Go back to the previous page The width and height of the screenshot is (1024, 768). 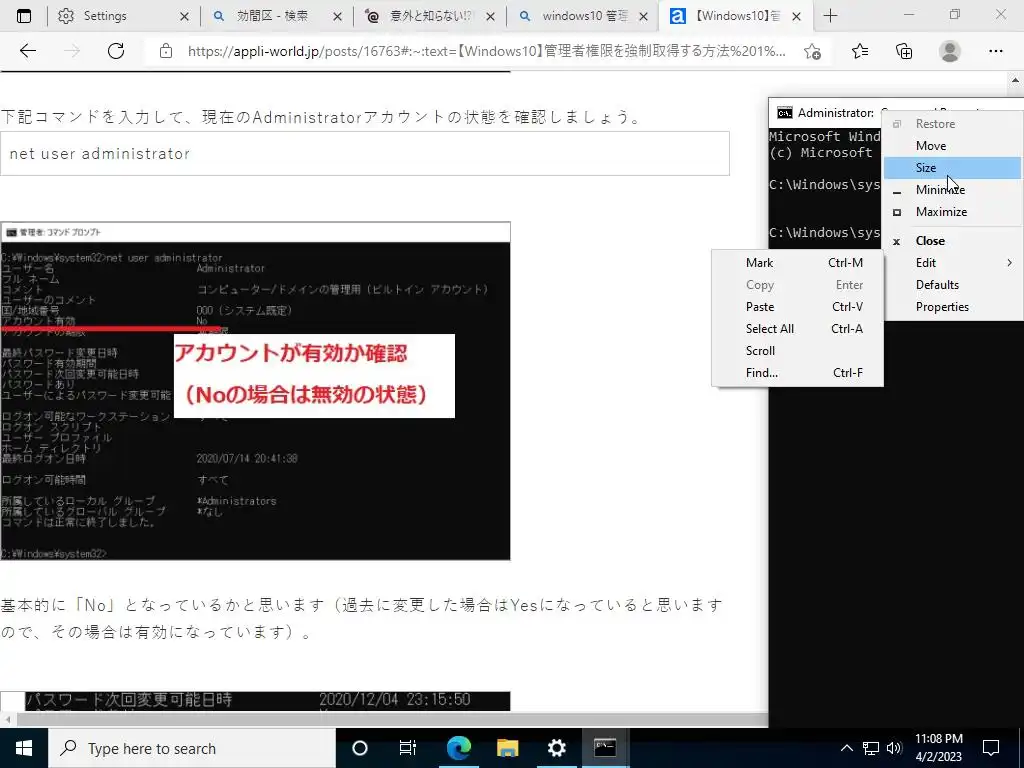(27, 51)
